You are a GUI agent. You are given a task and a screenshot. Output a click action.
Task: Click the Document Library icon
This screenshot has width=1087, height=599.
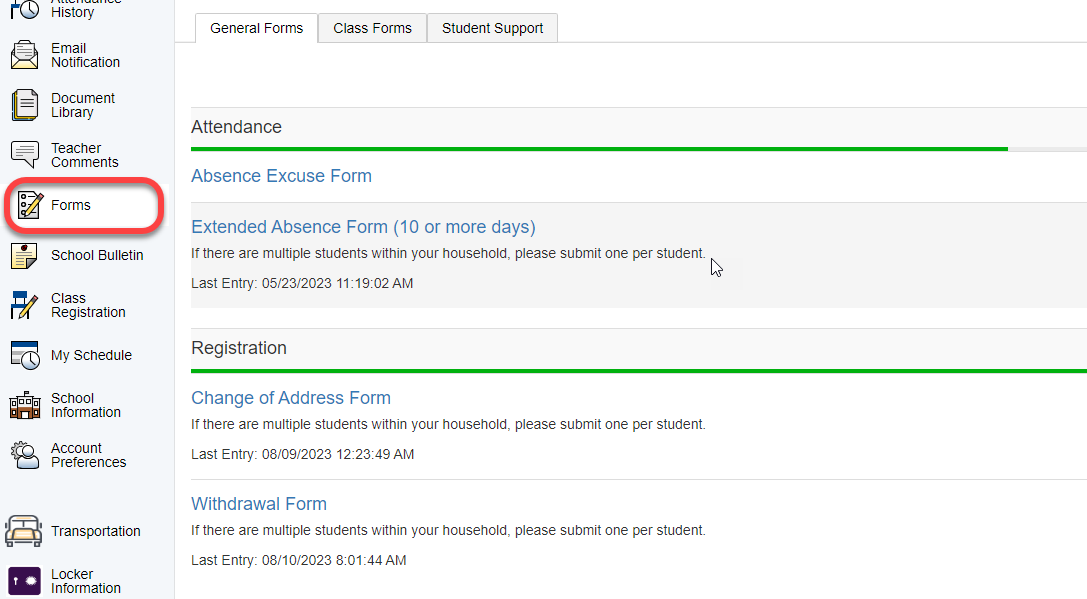pos(25,105)
